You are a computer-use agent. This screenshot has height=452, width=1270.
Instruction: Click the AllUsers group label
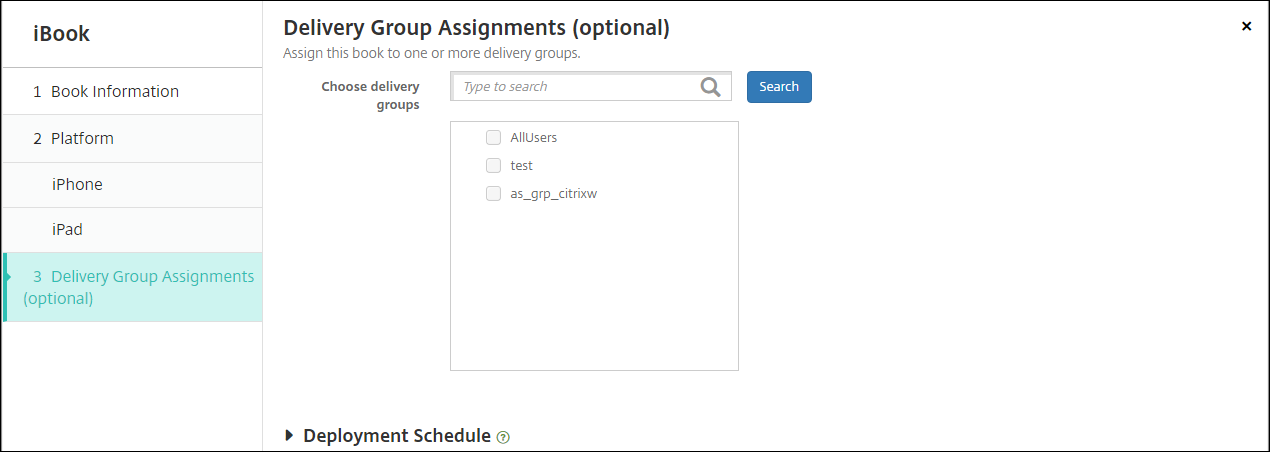[533, 137]
